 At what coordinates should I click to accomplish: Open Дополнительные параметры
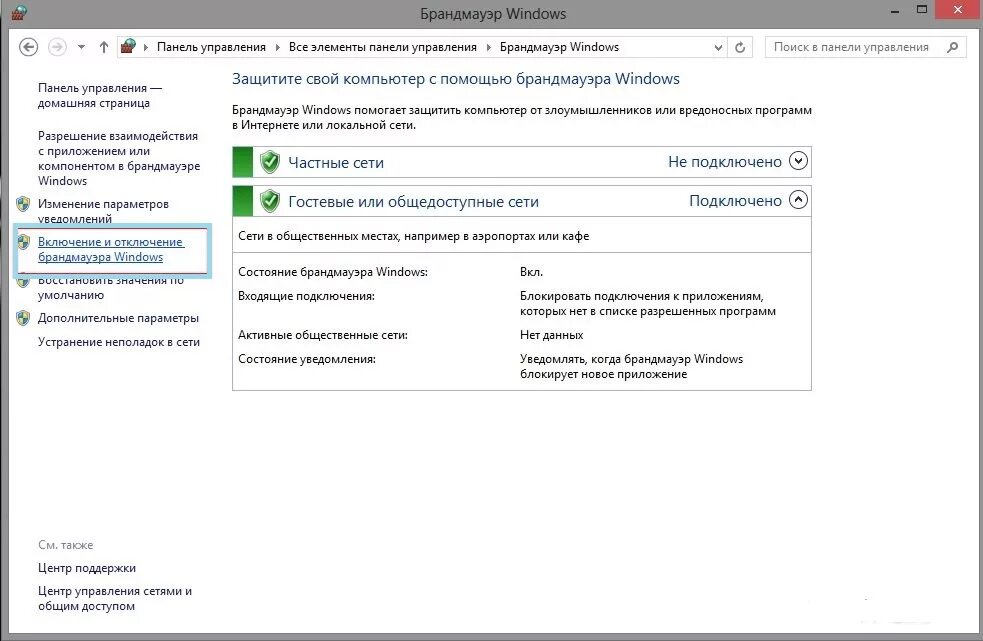[x=118, y=318]
